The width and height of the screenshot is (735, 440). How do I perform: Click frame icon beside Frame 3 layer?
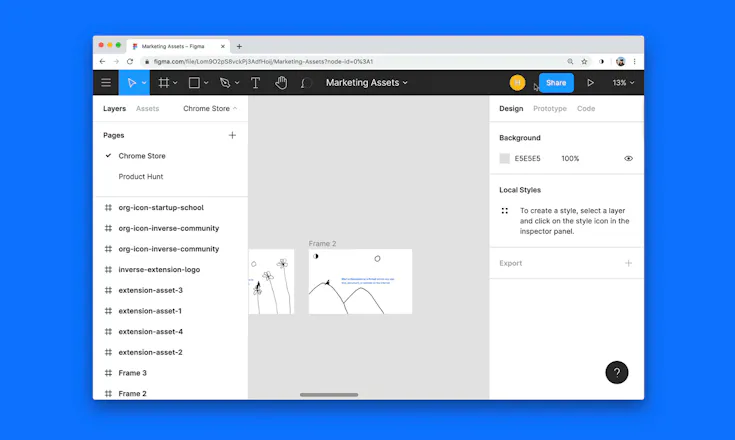click(x=108, y=373)
